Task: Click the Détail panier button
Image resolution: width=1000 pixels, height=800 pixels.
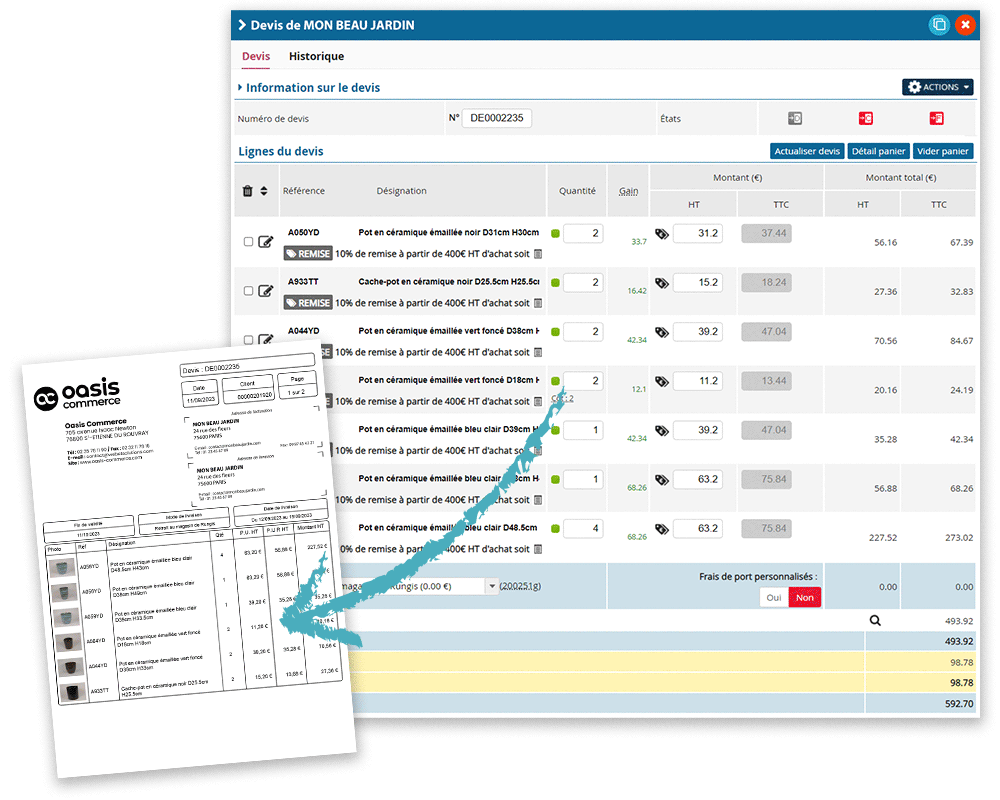Action: pyautogui.click(x=878, y=151)
